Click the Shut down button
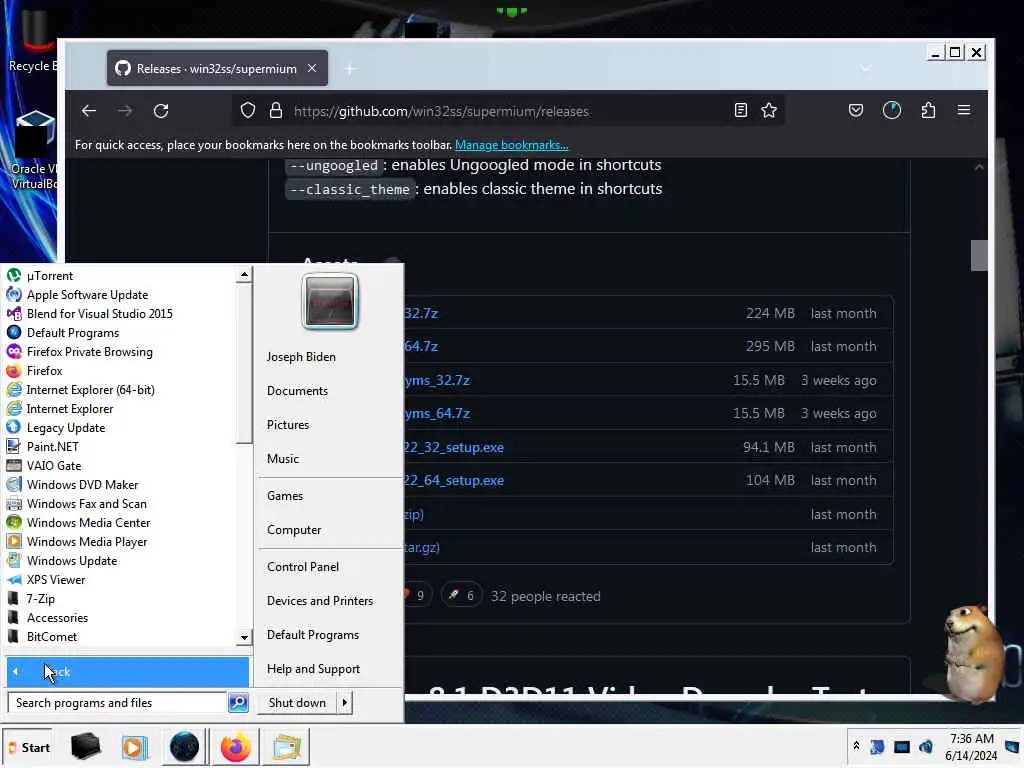The height and width of the screenshot is (768, 1024). (297, 703)
